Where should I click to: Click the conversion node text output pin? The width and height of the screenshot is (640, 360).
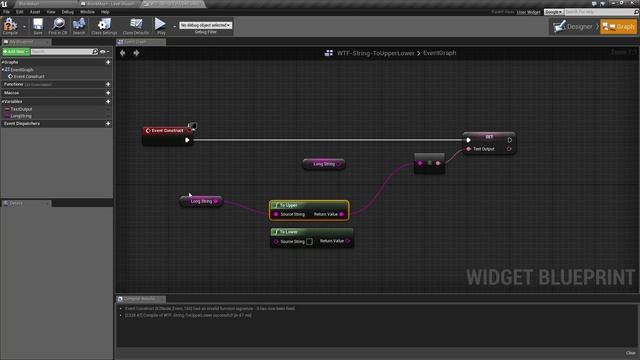438,163
